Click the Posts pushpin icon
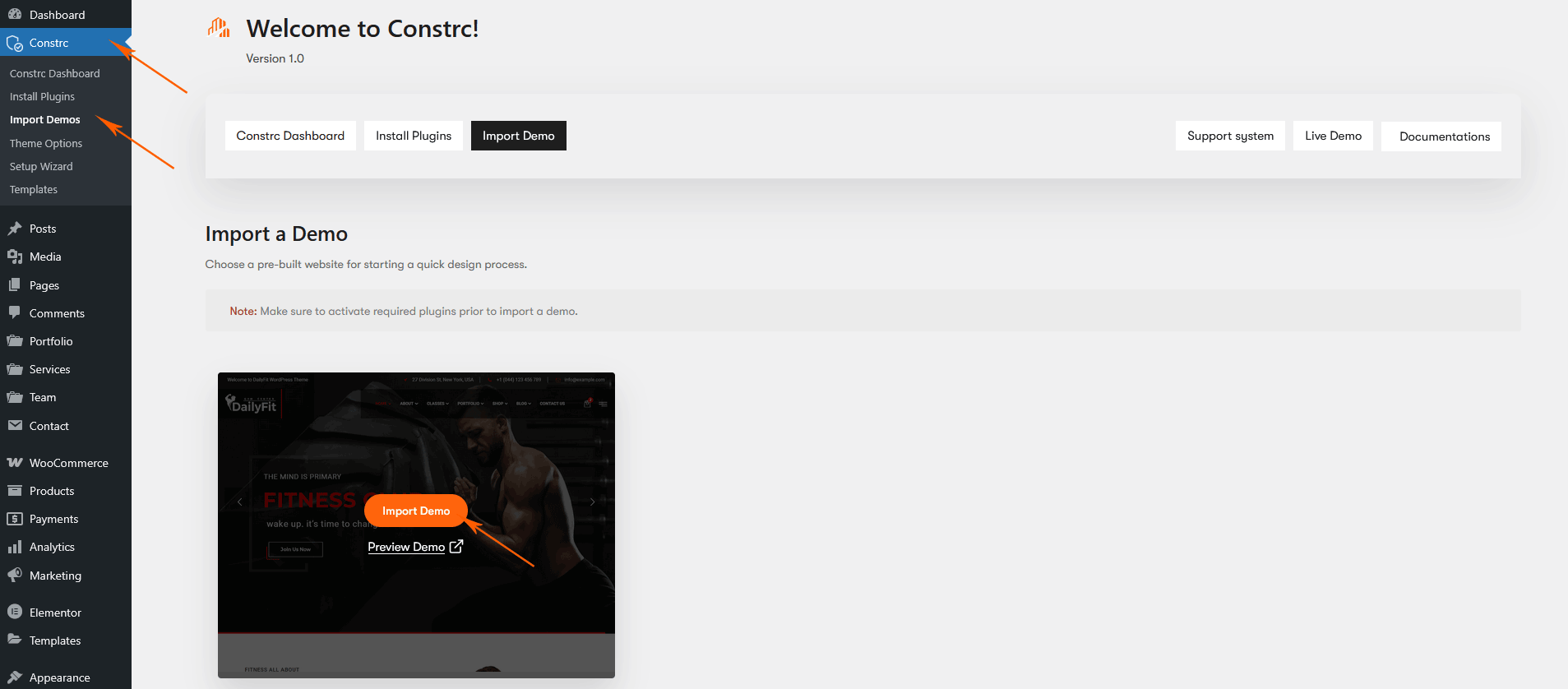 (15, 229)
